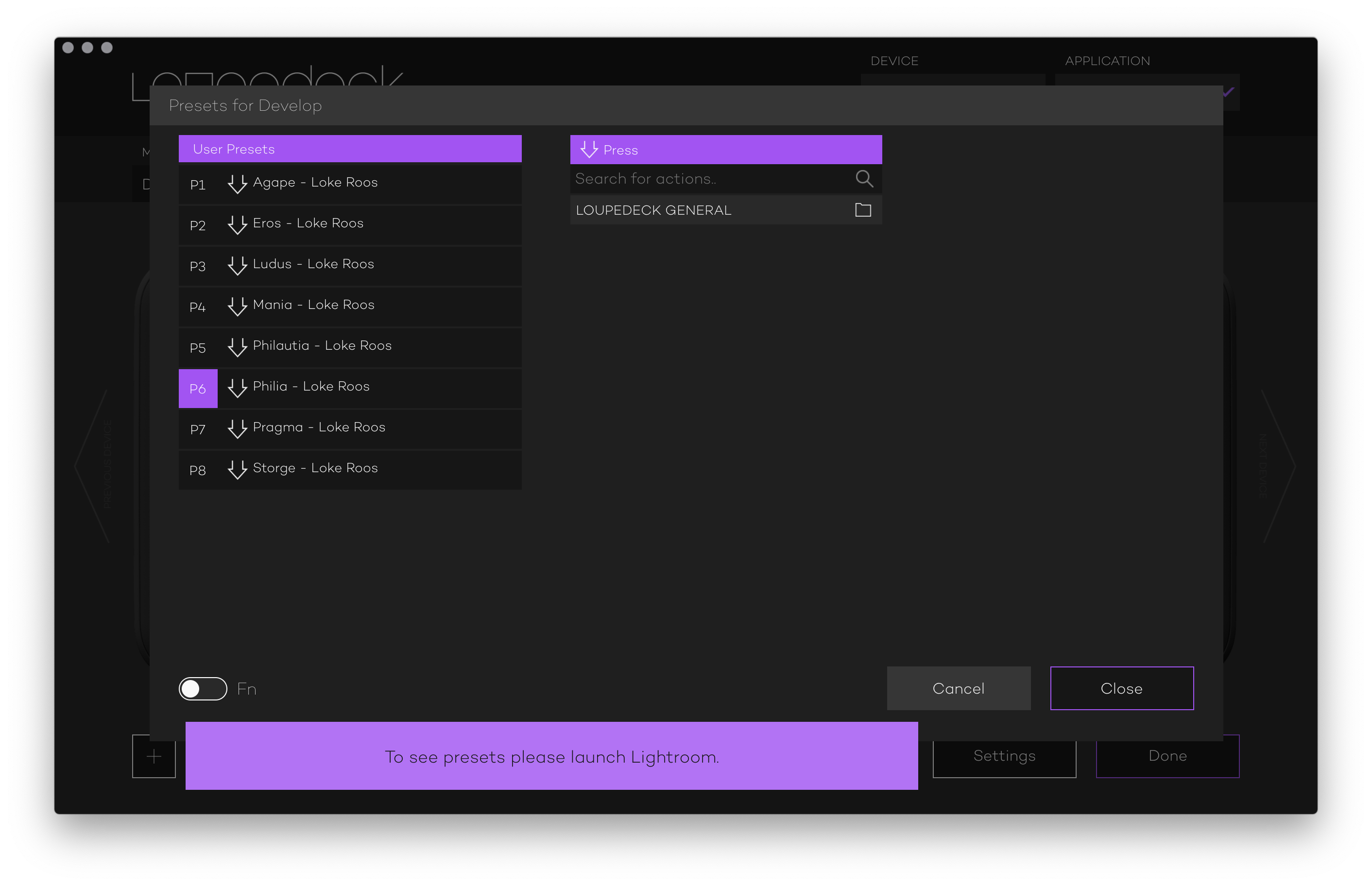Select the P1 preset slot
Viewport: 1372px width, 886px height.
[x=198, y=185]
